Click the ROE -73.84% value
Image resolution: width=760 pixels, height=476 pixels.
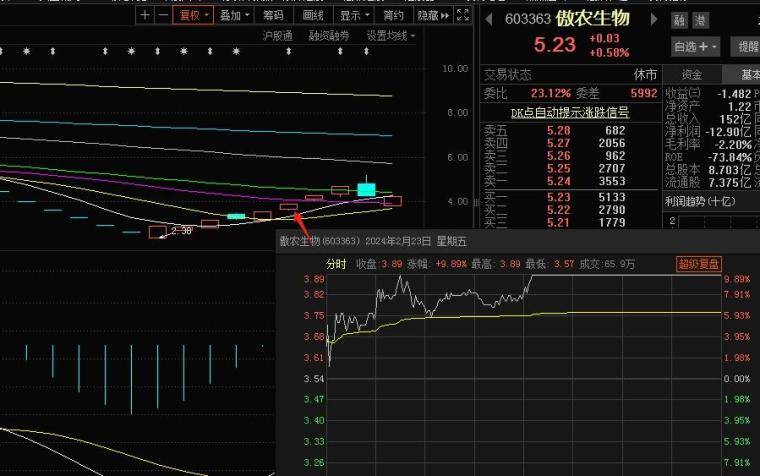coord(729,157)
